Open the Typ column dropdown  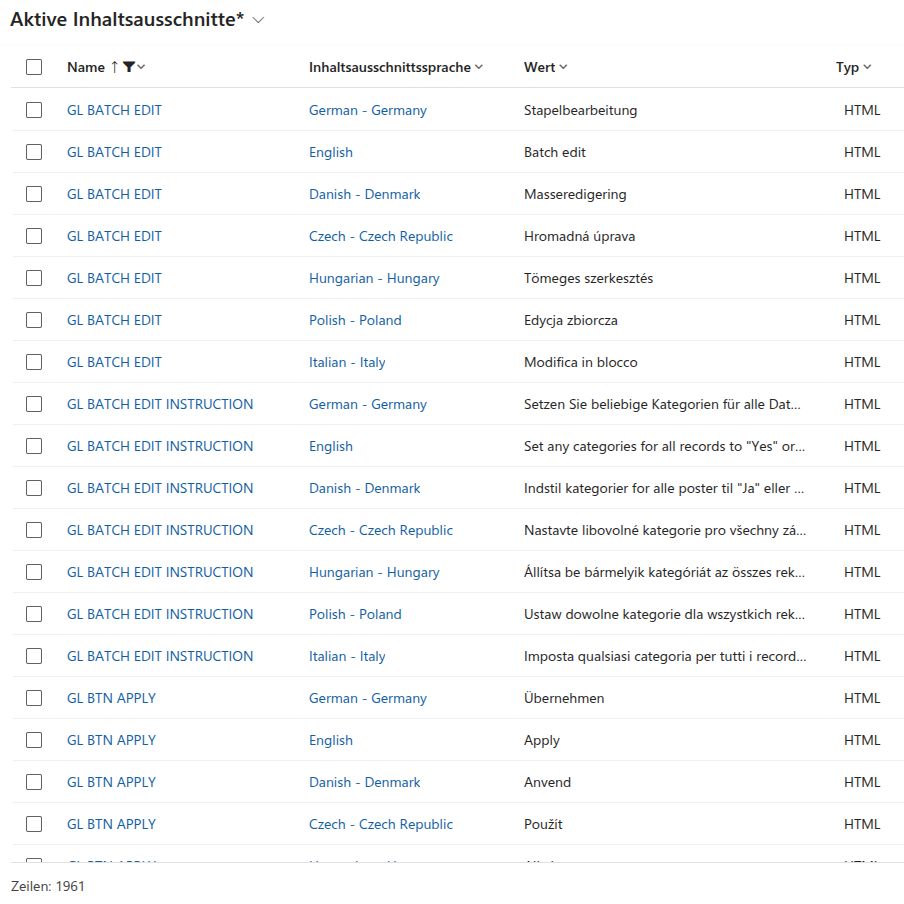tap(869, 67)
